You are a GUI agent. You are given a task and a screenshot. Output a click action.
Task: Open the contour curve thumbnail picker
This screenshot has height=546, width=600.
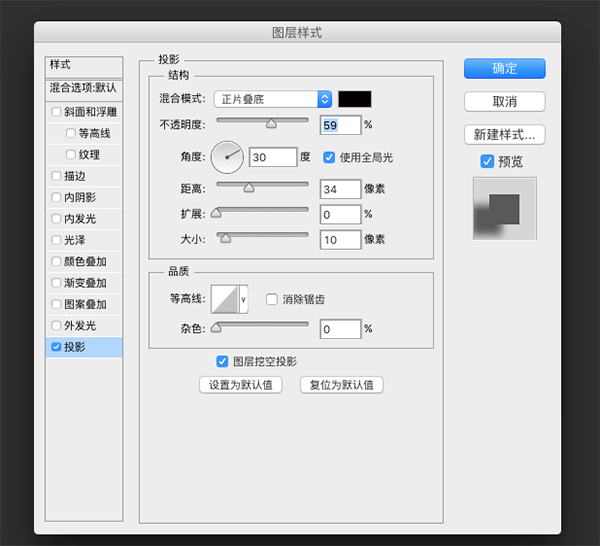[227, 299]
